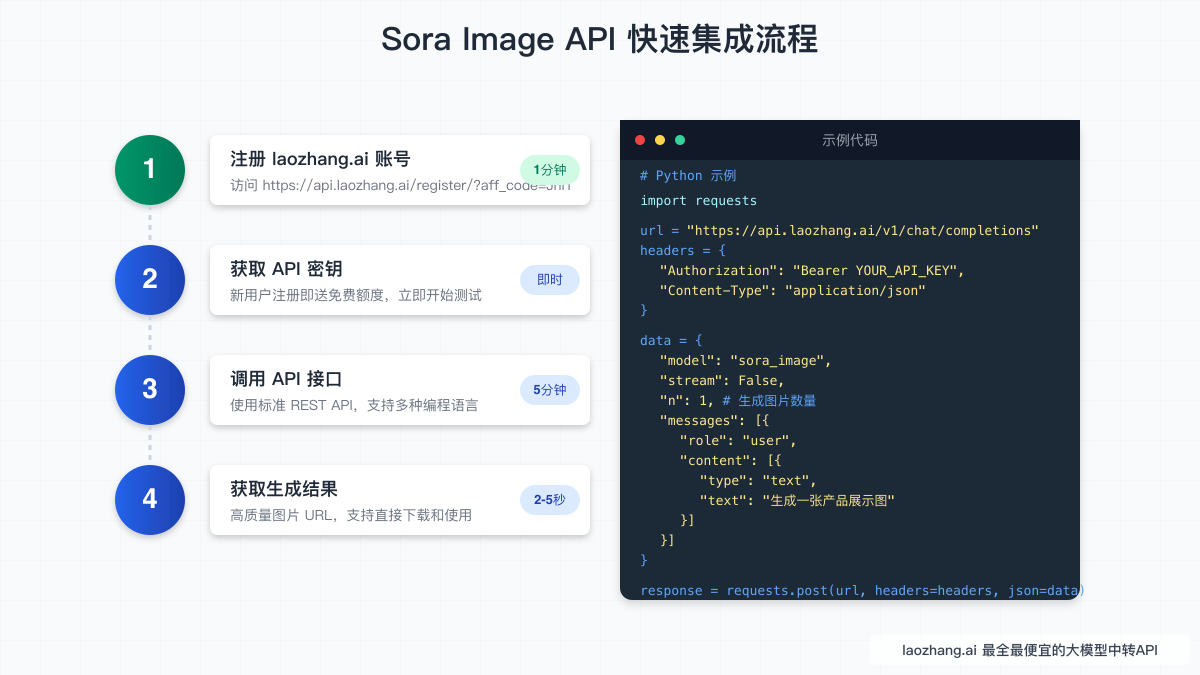The image size is (1200, 675).
Task: Click the blue step 3 circle
Action: 150,390
